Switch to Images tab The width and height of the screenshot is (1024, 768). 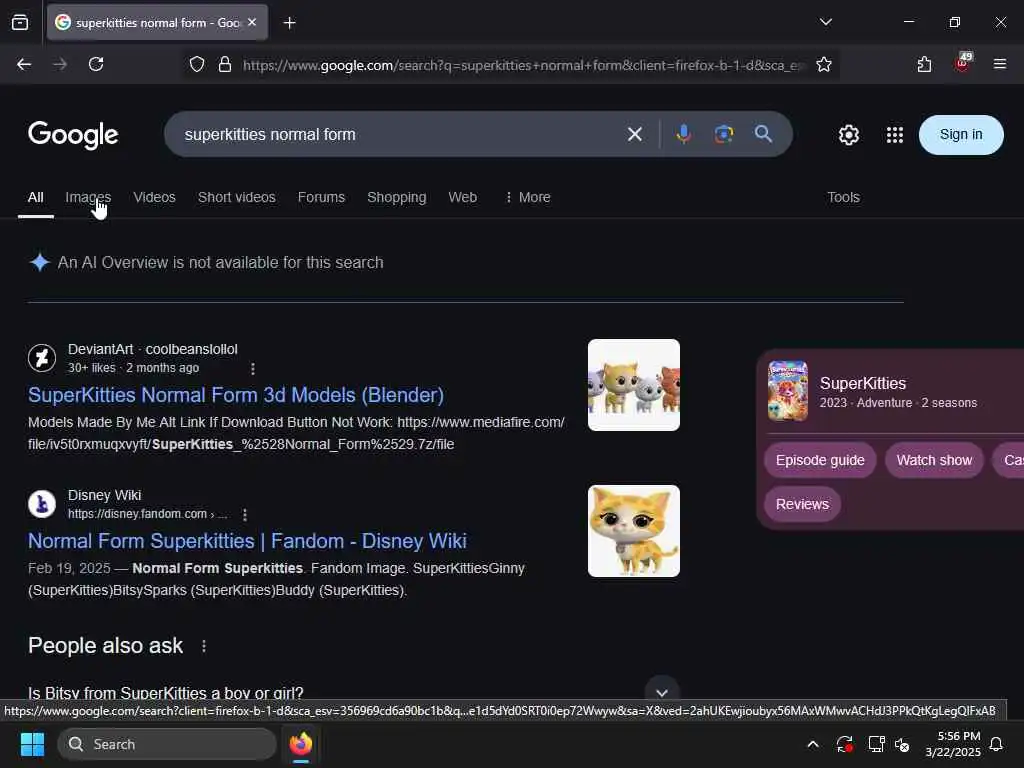click(x=88, y=197)
